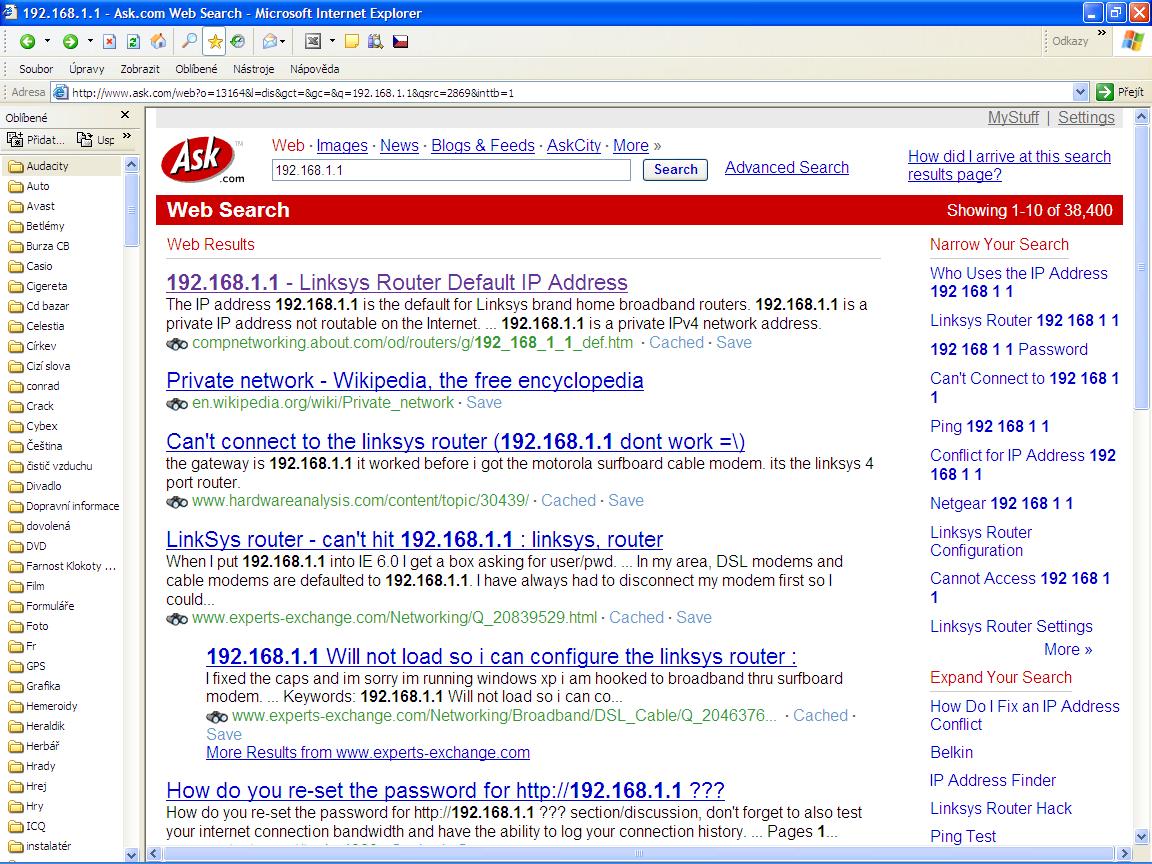1152x864 pixels.
Task: Open the Search magnifier toolbar icon
Action: 190,41
